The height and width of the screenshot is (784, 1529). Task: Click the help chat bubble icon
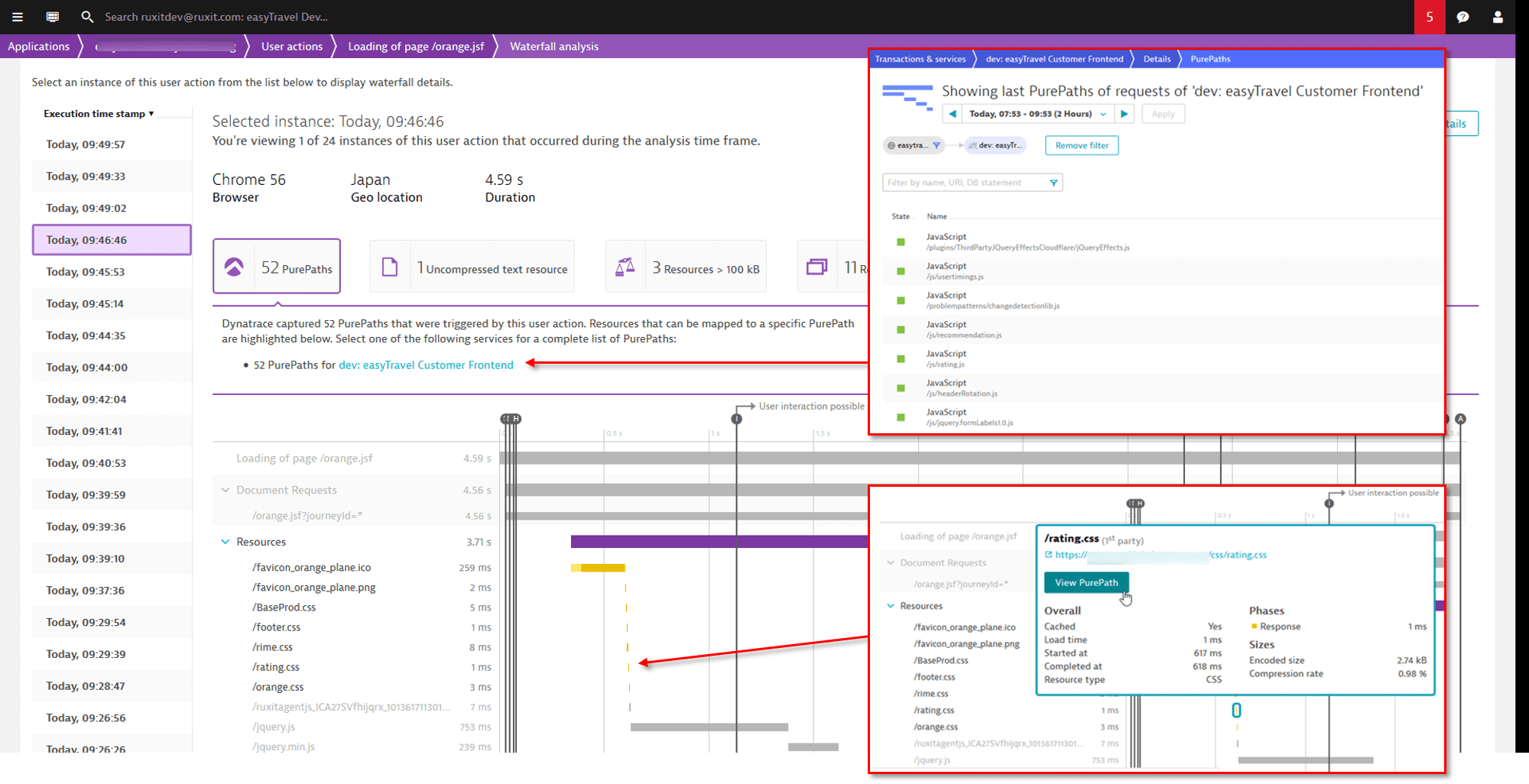click(1462, 17)
